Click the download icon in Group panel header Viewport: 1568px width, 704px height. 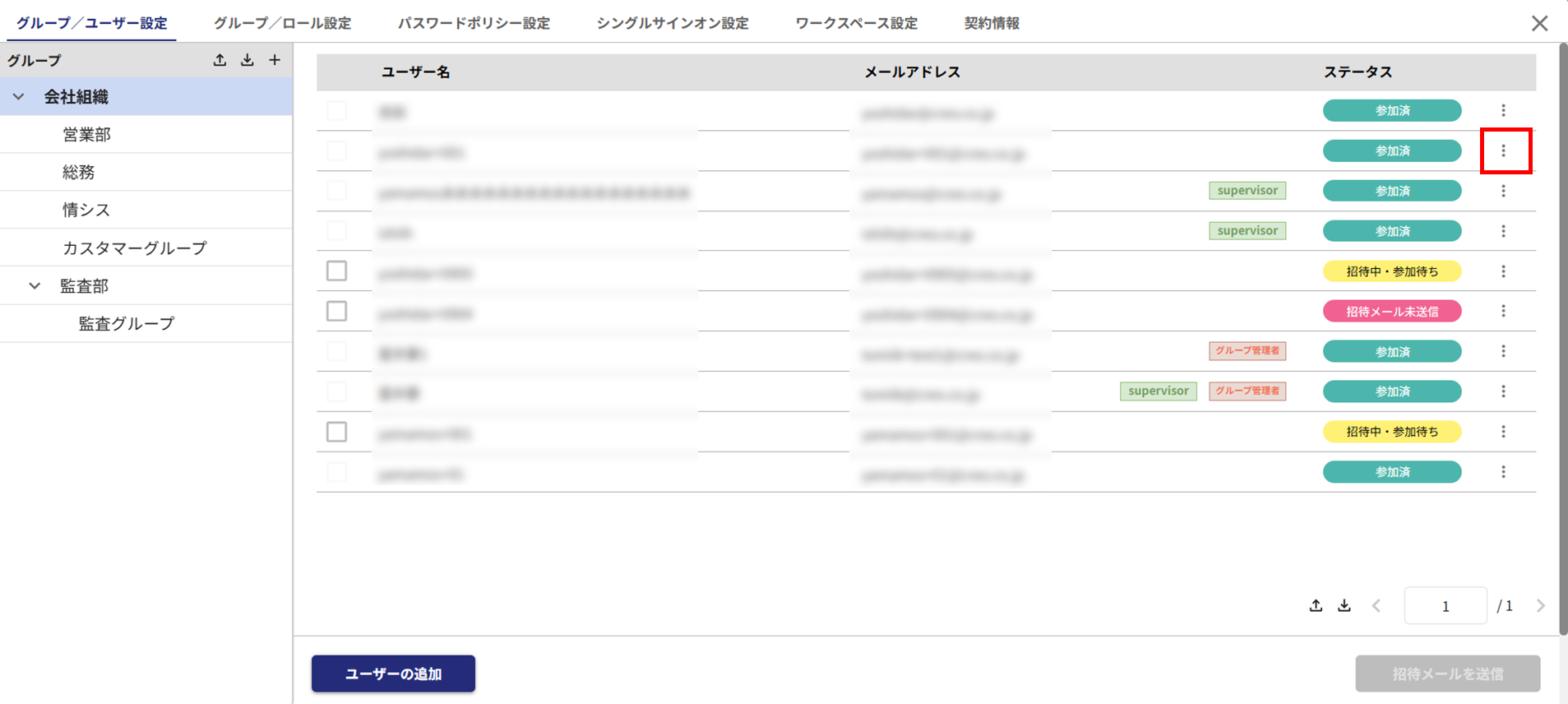coord(247,60)
